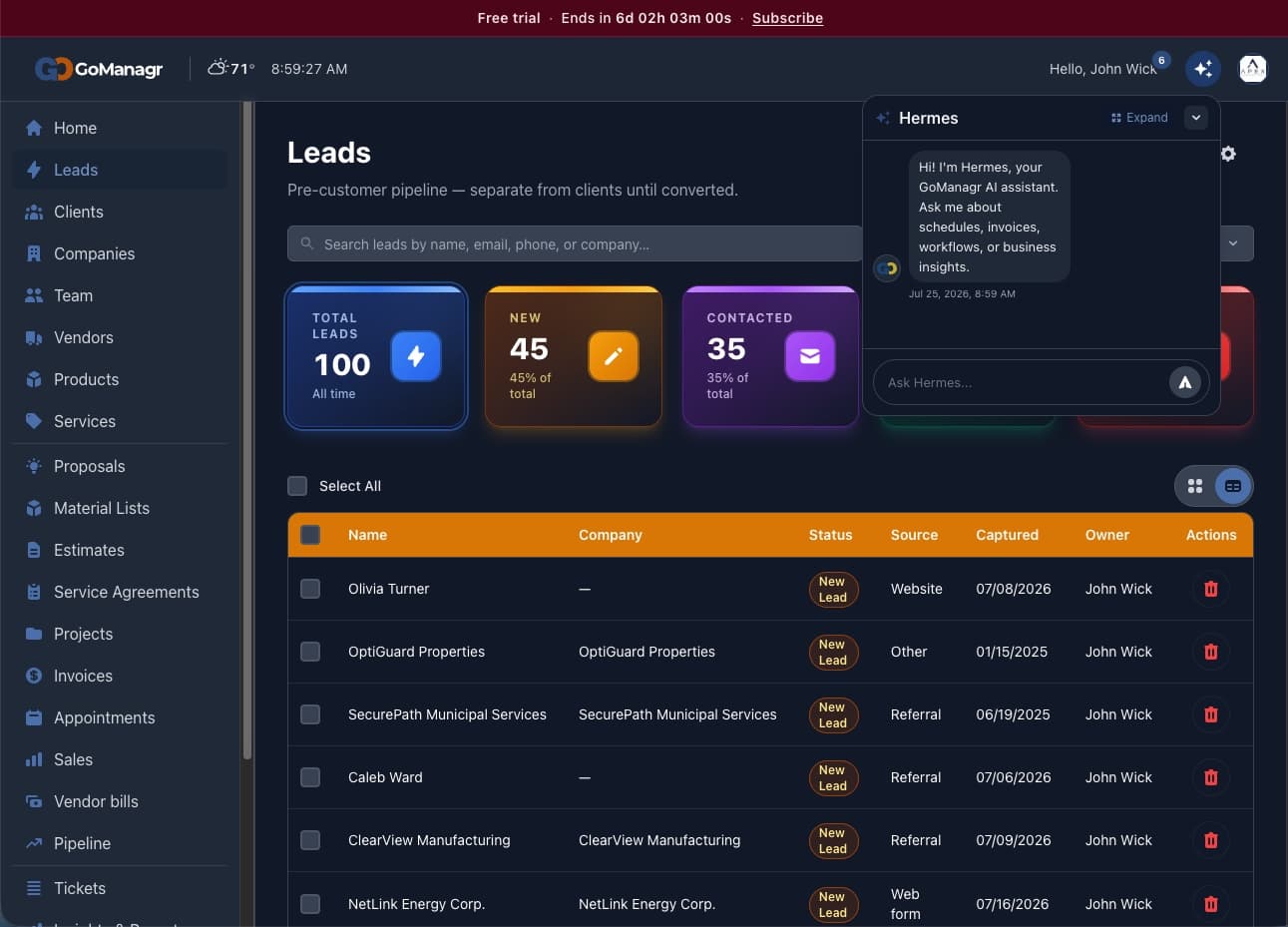Viewport: 1288px width, 927px height.
Task: Click the Olivia Turner lead name
Action: pyautogui.click(x=388, y=589)
